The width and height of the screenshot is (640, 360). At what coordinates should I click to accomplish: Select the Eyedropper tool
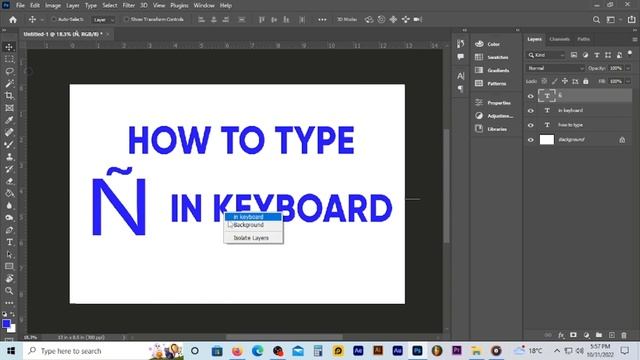[9, 120]
